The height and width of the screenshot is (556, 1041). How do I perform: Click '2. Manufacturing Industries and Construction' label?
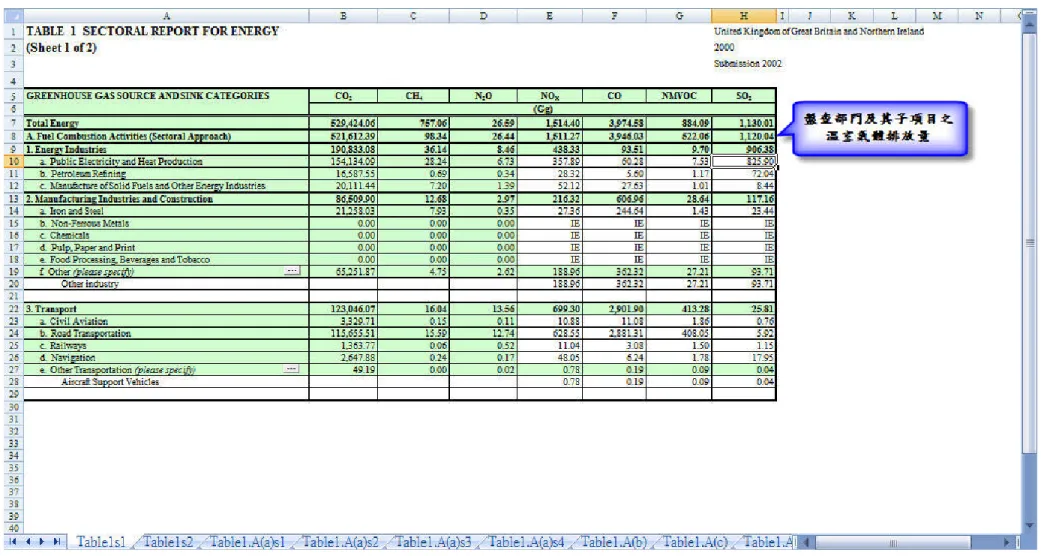tap(167, 199)
